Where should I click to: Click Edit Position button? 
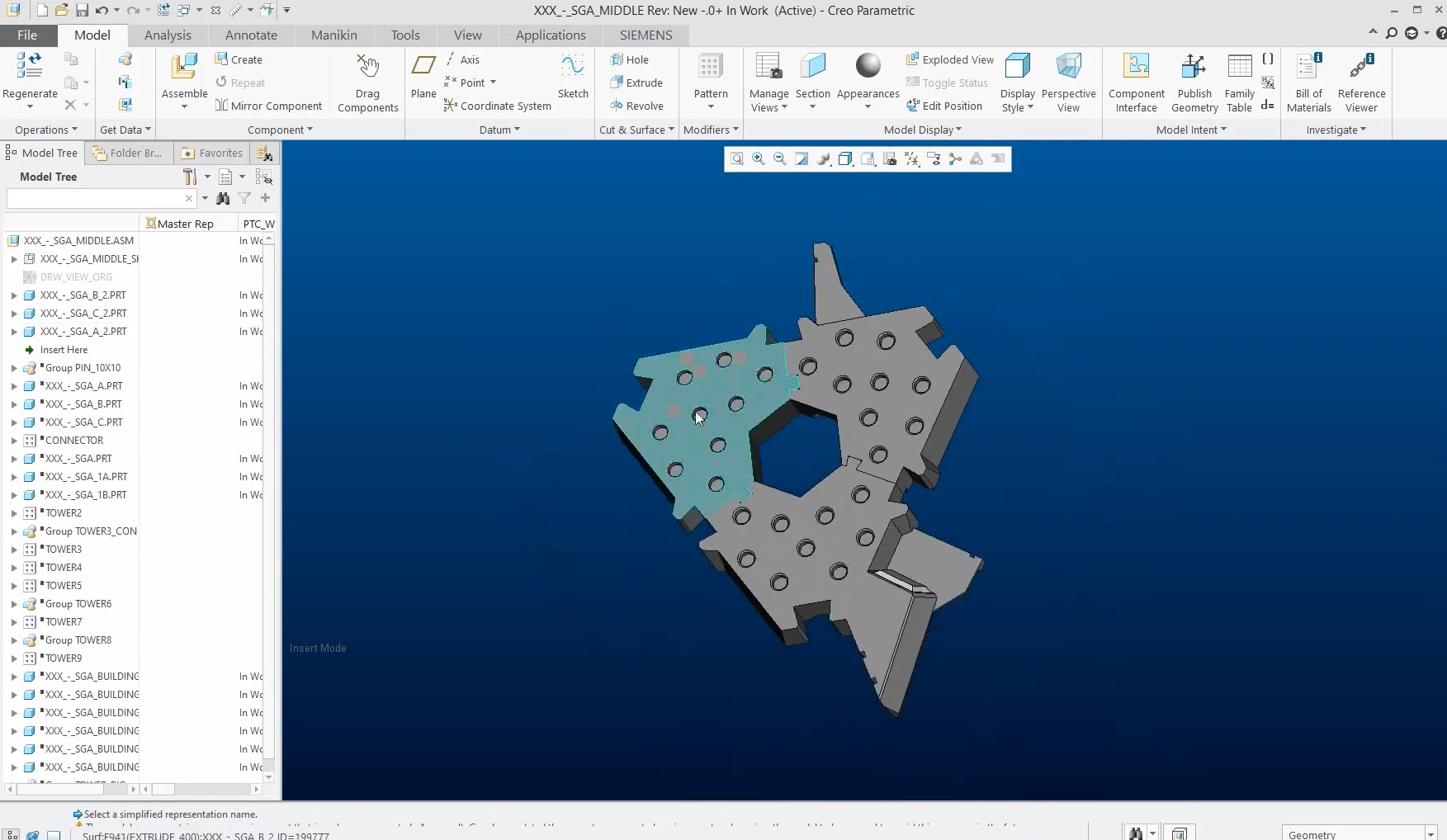pos(944,106)
